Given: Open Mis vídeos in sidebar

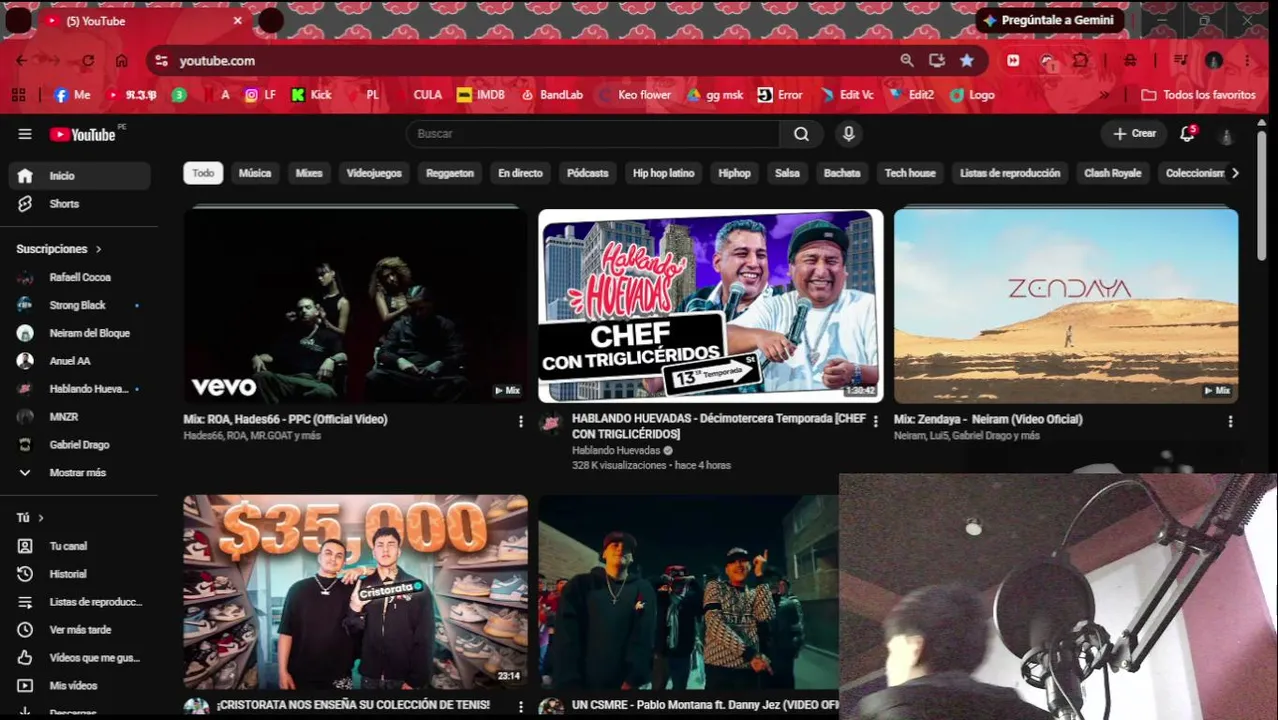Looking at the screenshot, I should tap(80, 686).
